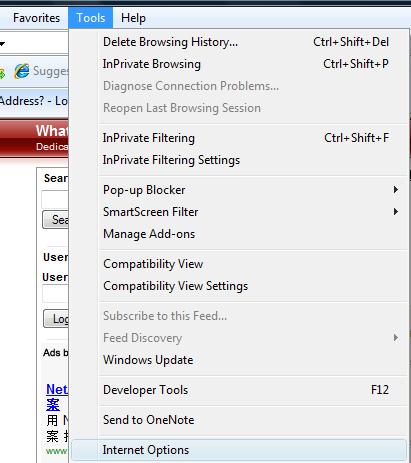Open InPrivate Filtering Settings
Screen dimensions: 411x463
(239, 160)
